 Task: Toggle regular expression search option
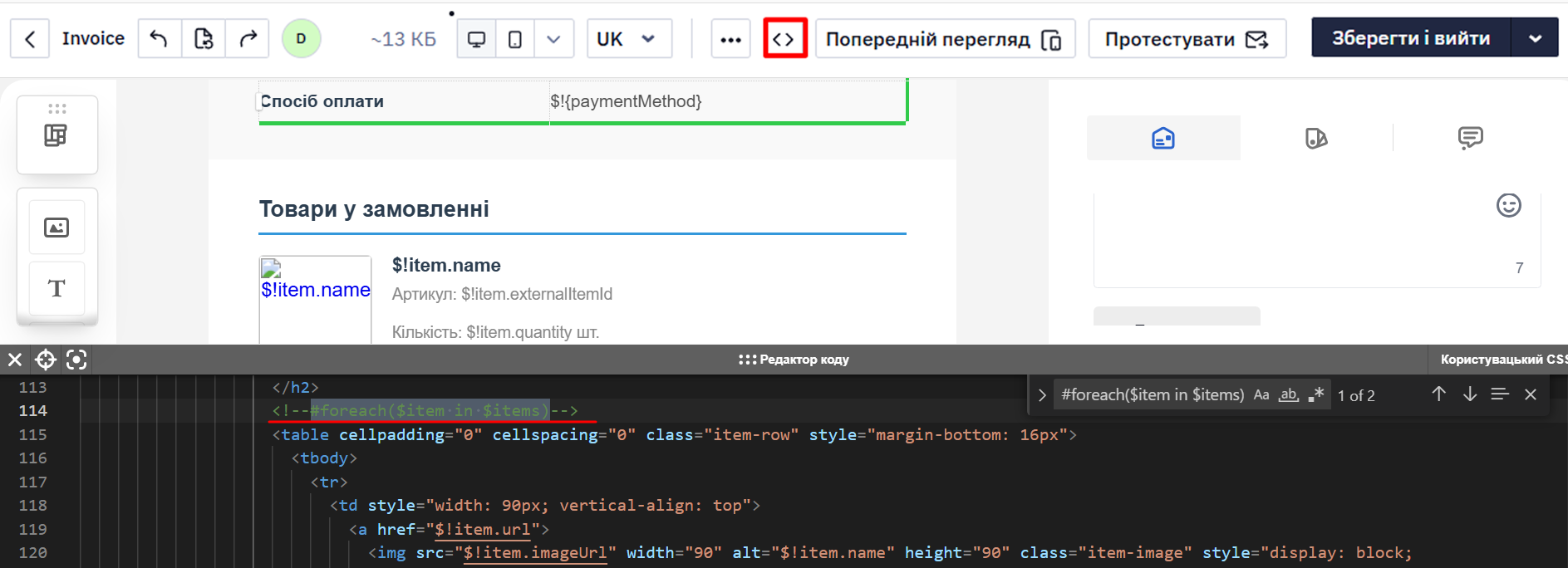click(x=1316, y=395)
